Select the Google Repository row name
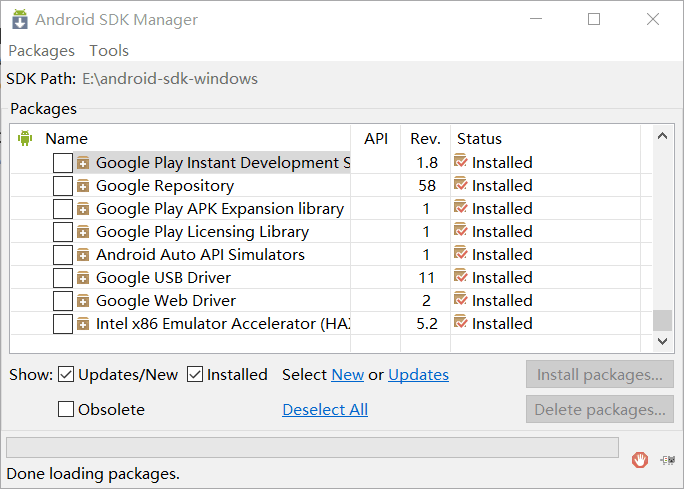684x489 pixels. (165, 186)
